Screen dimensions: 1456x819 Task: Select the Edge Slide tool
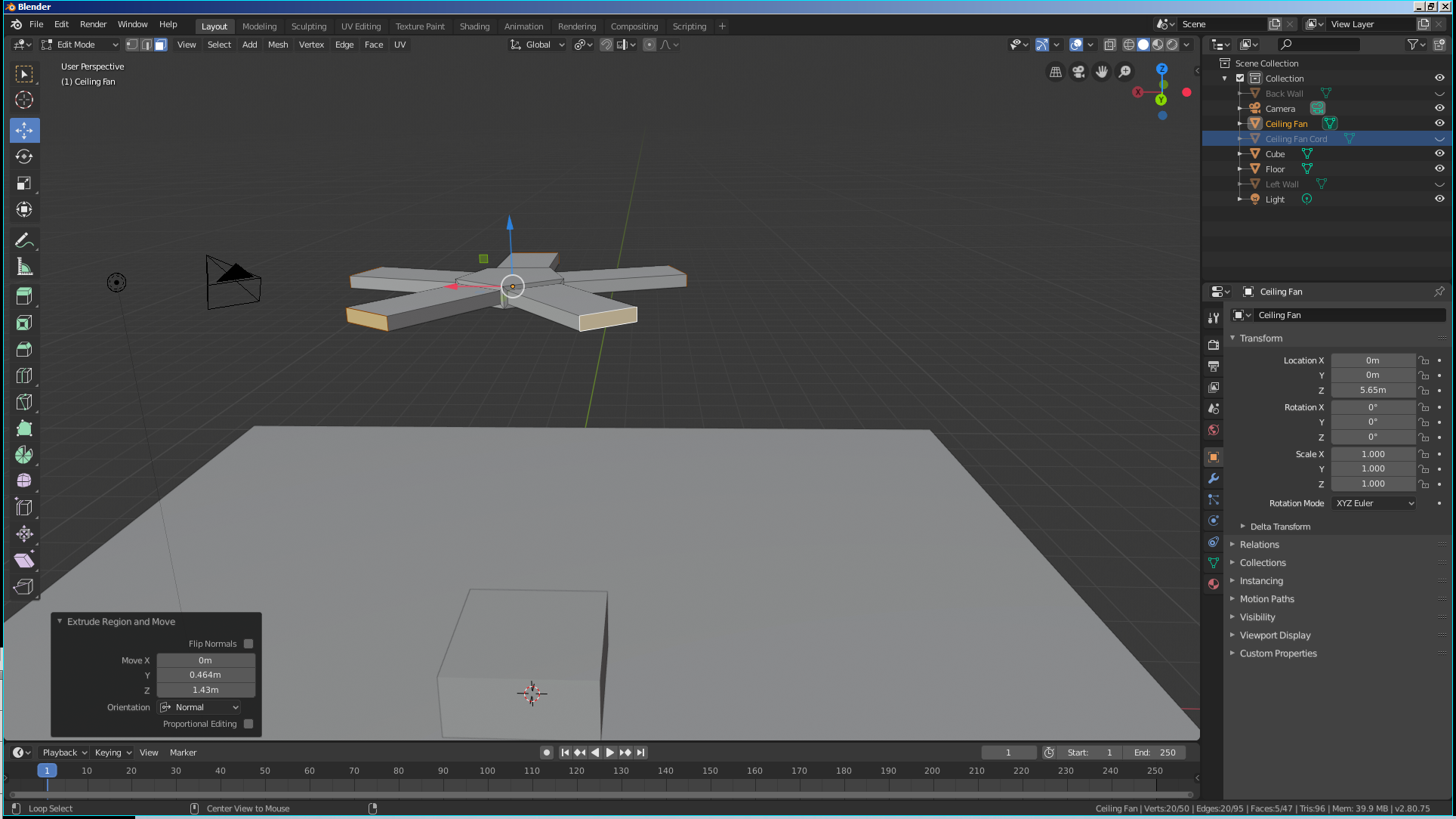24,507
